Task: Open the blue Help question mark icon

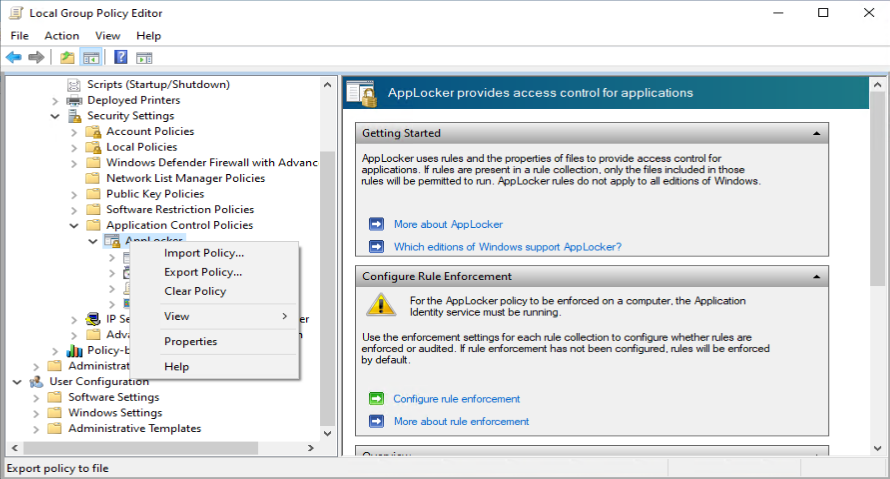Action: [x=120, y=57]
